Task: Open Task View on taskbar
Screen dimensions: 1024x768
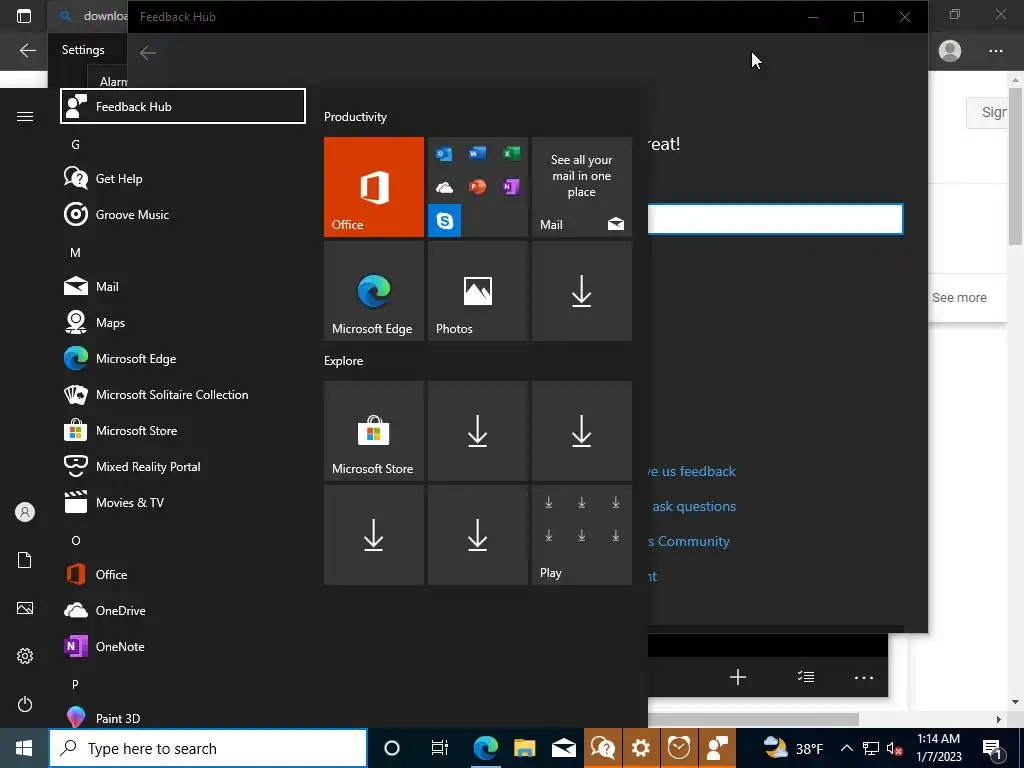Action: coord(440,748)
